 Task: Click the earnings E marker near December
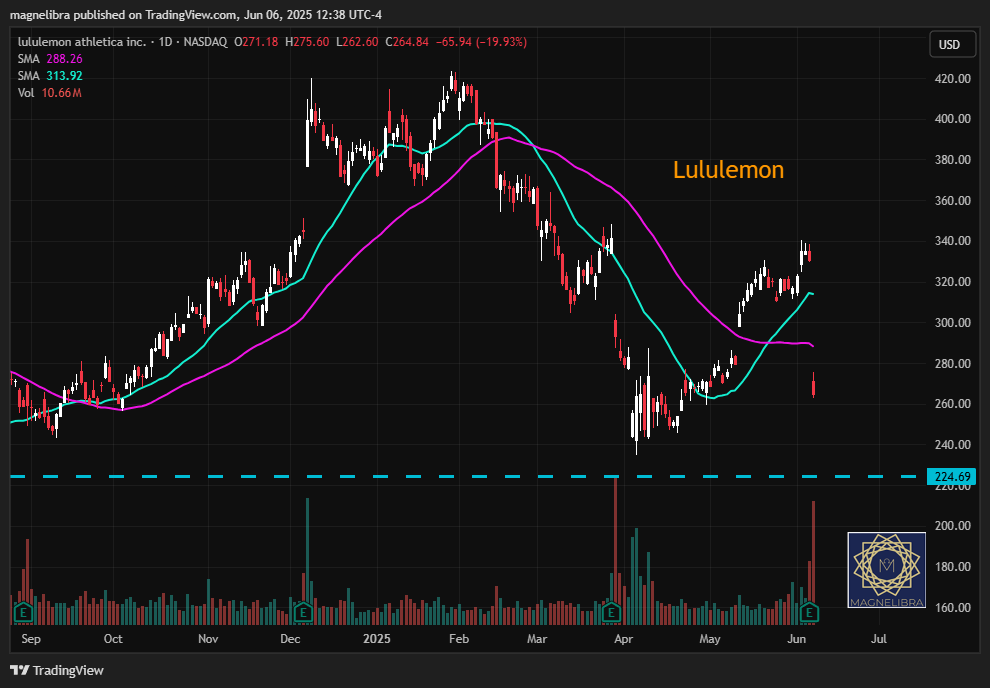pyautogui.click(x=303, y=612)
